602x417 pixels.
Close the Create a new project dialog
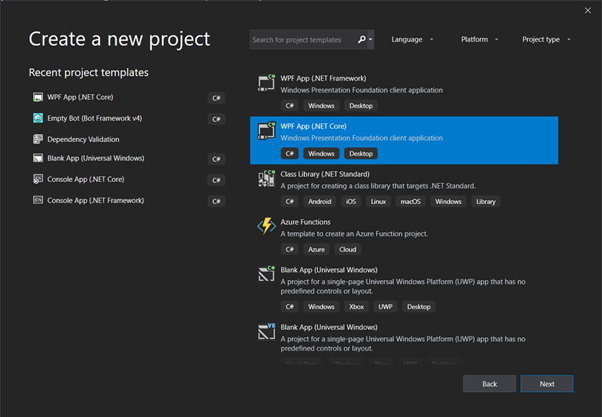(587, 11)
